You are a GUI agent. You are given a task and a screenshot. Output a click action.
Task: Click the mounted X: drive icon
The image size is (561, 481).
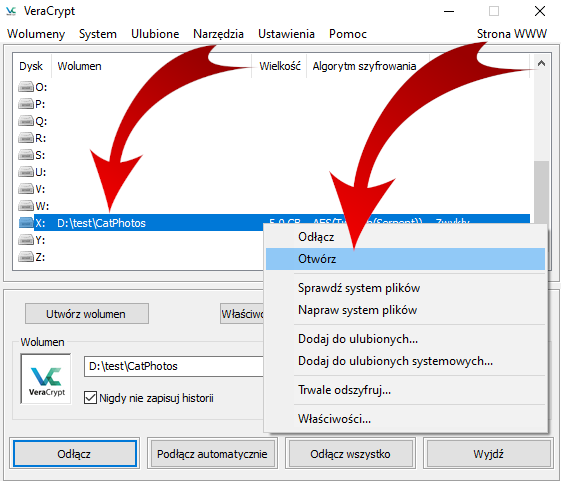point(26,223)
